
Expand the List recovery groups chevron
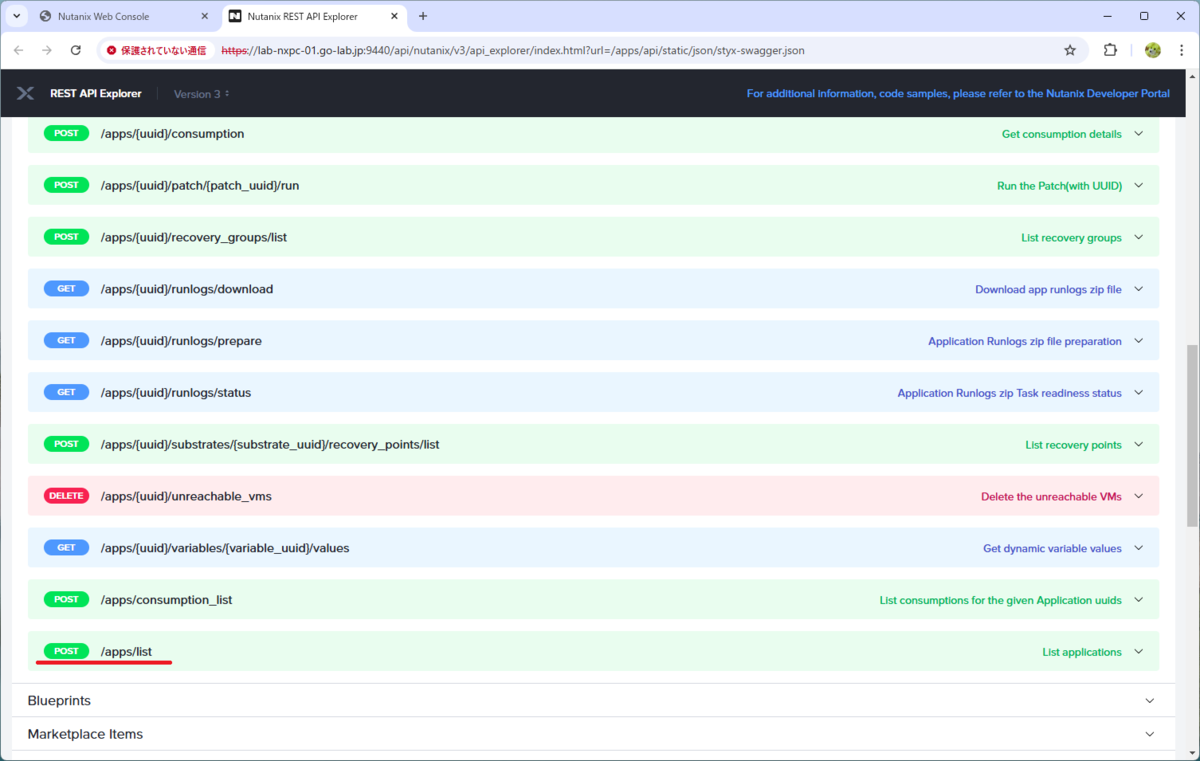coord(1138,237)
